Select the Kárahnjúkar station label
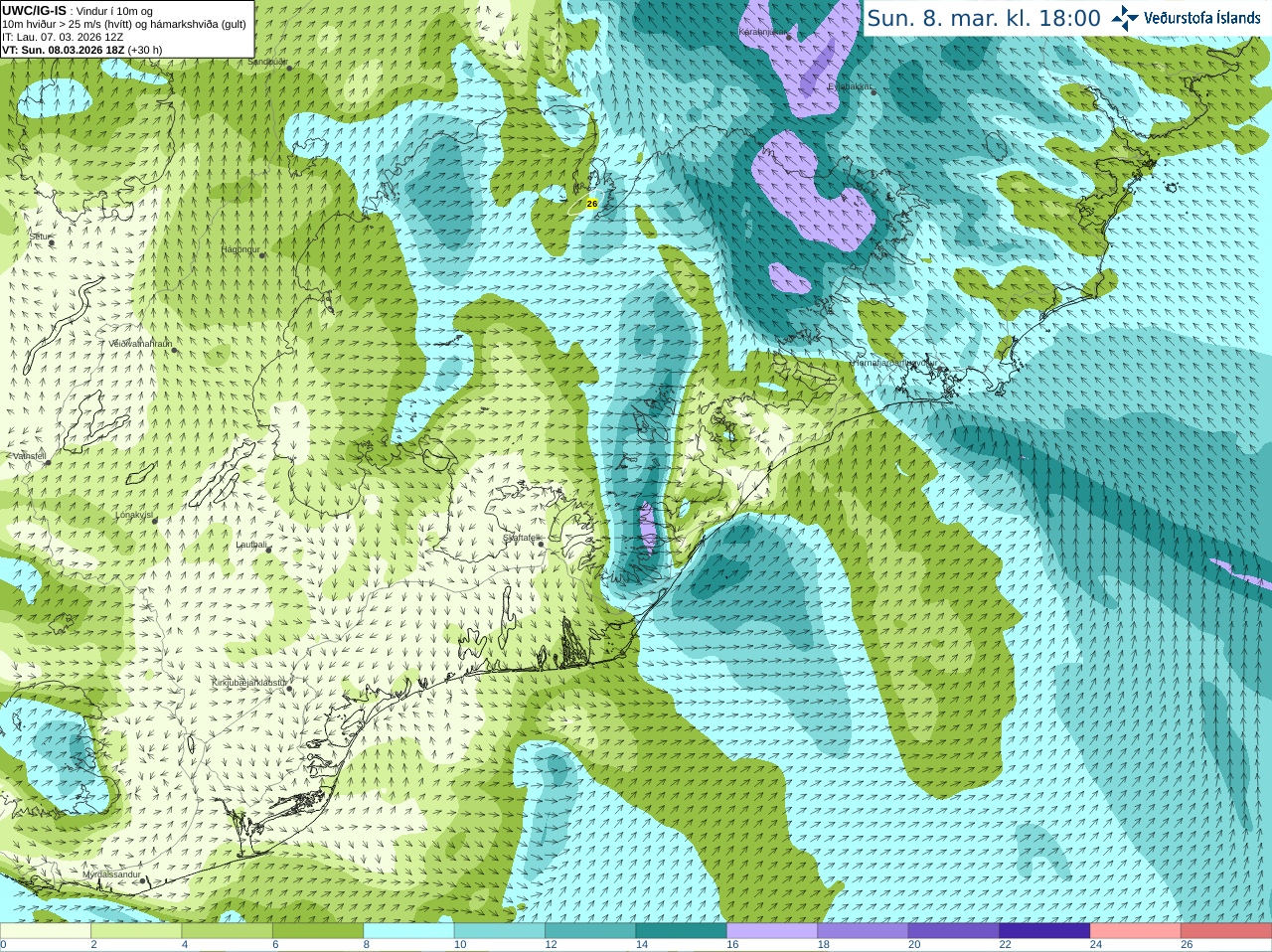The height and width of the screenshot is (952, 1272). pyautogui.click(x=765, y=33)
